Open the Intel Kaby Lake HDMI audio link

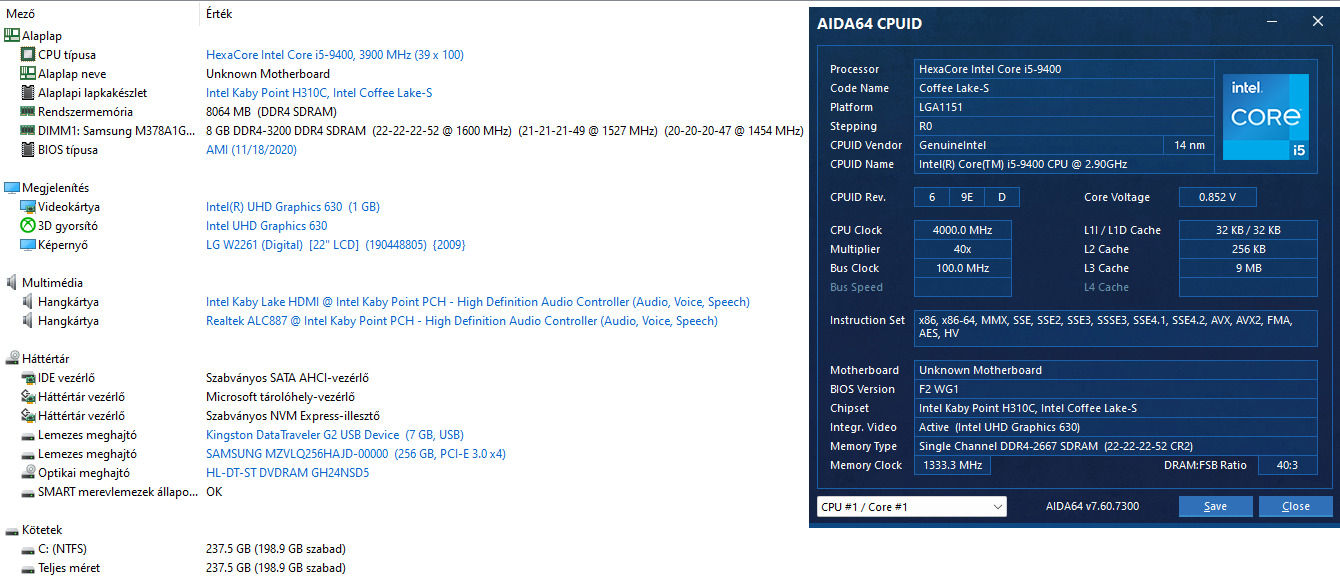[x=478, y=302]
